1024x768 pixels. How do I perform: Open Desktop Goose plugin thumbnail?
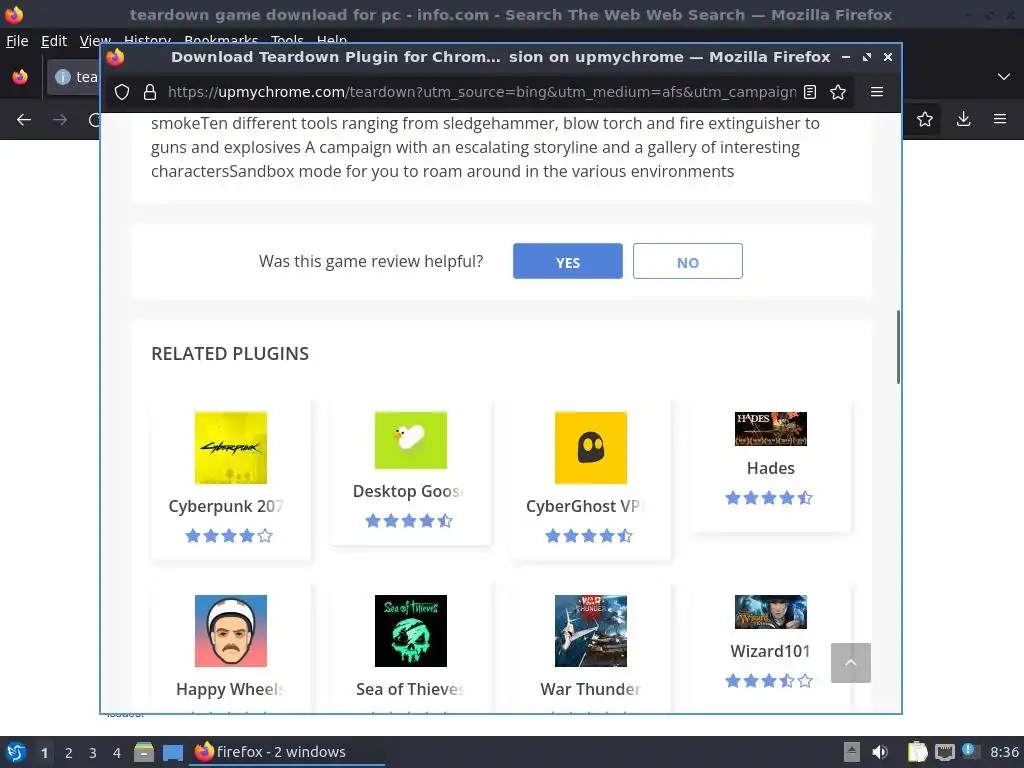coord(411,440)
